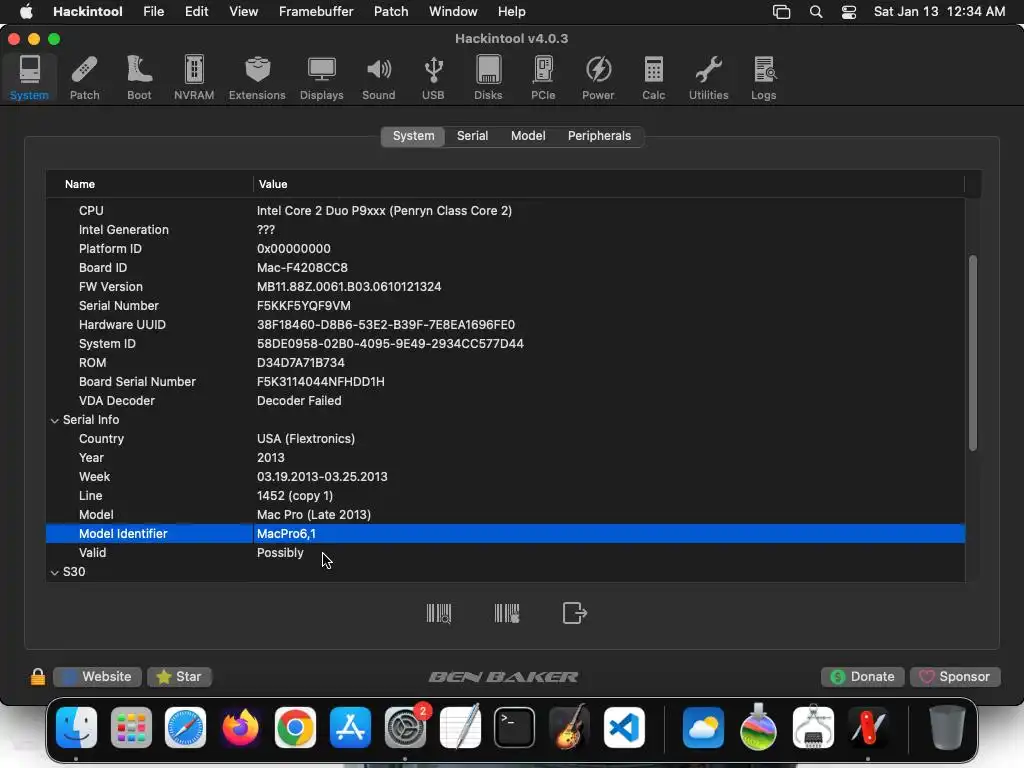The width and height of the screenshot is (1024, 768).
Task: Click the barcode with magnifier icon
Action: (x=439, y=613)
